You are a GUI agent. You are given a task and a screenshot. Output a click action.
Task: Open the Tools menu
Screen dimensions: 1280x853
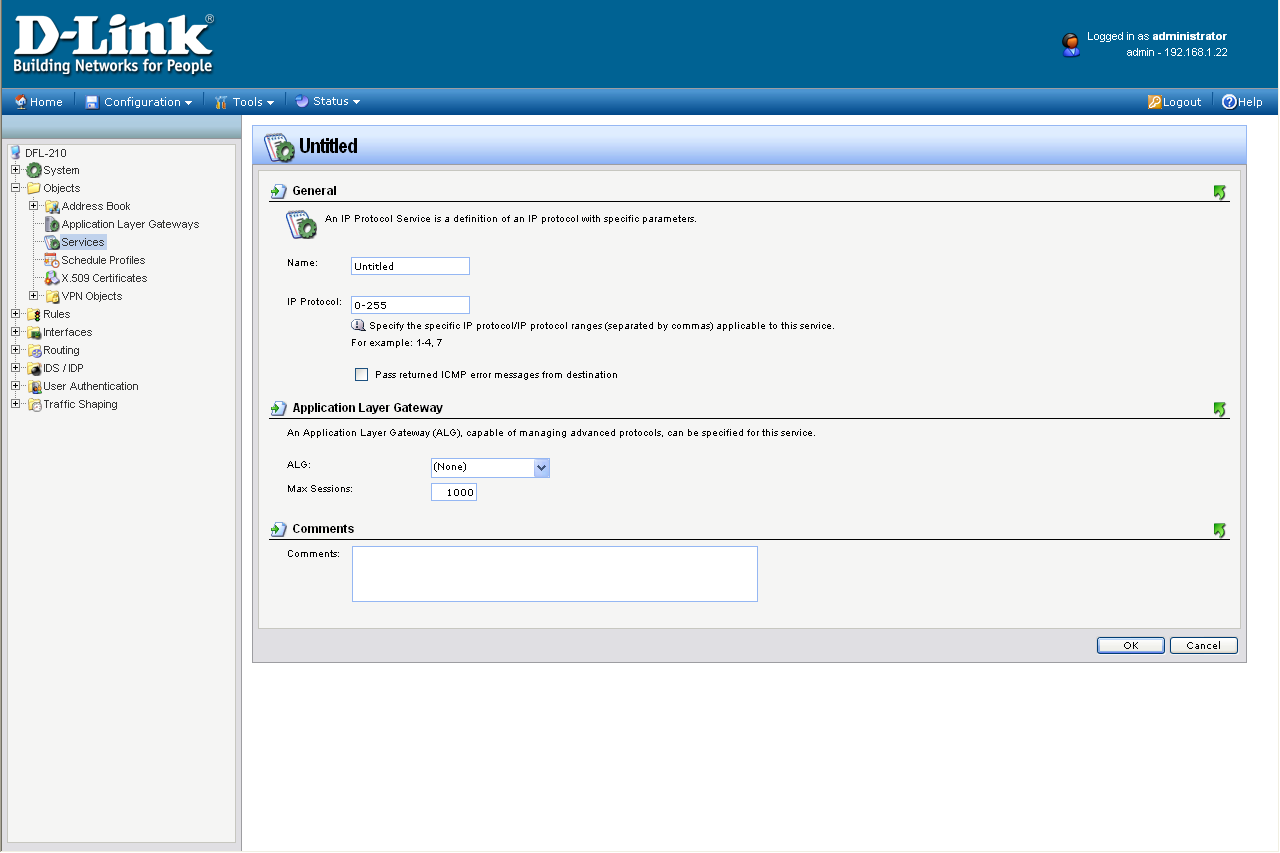[x=245, y=102]
